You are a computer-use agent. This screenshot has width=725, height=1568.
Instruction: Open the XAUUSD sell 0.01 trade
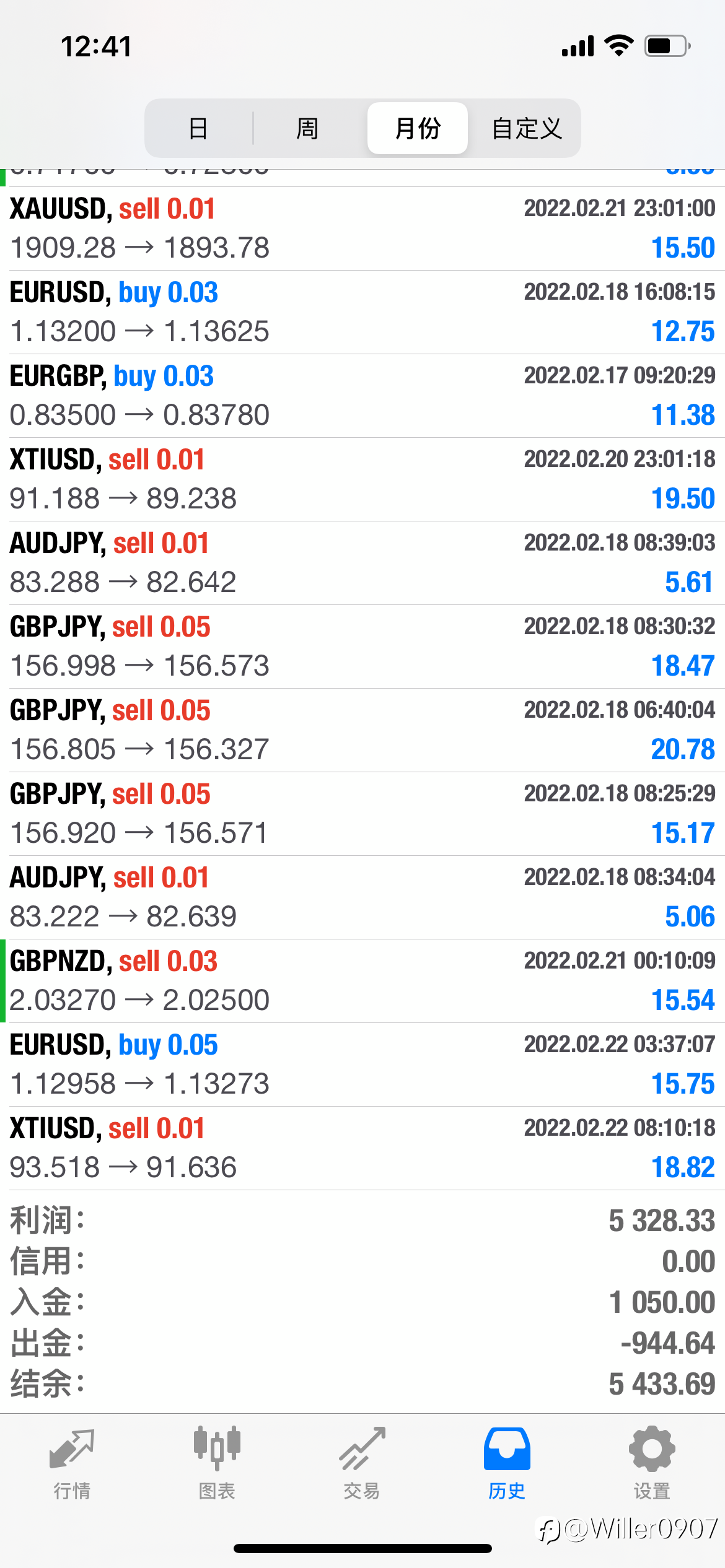[x=362, y=229]
